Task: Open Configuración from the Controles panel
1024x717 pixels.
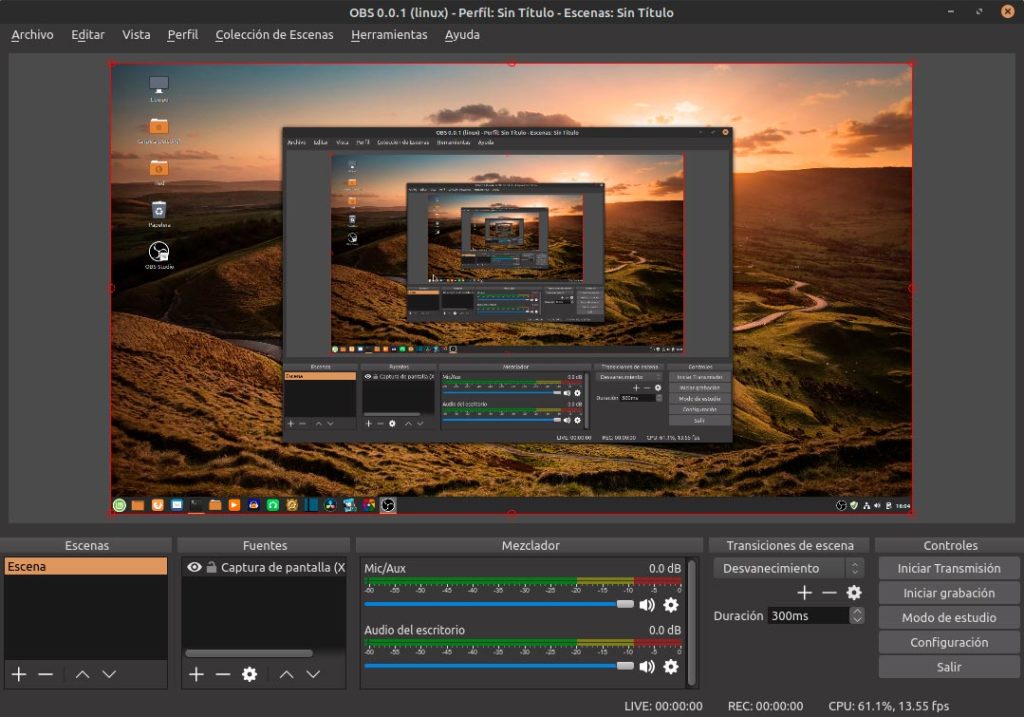Action: pos(949,643)
